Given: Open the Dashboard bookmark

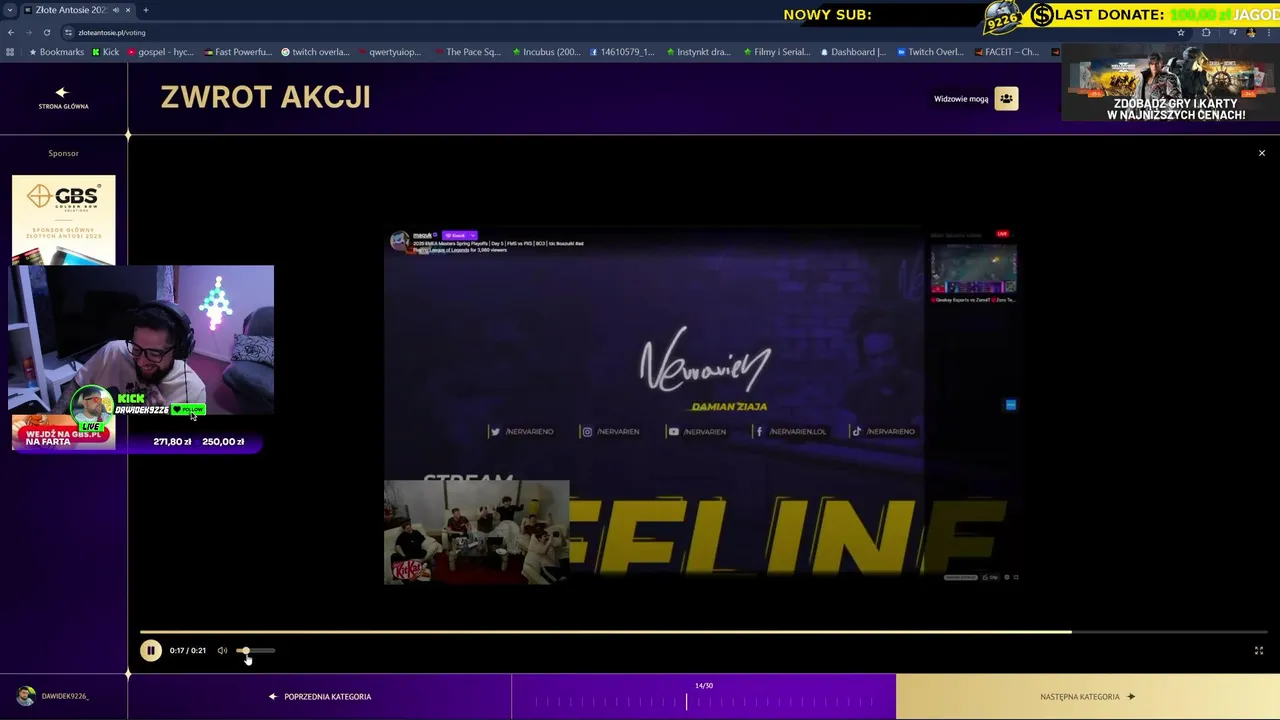Looking at the screenshot, I should [853, 52].
